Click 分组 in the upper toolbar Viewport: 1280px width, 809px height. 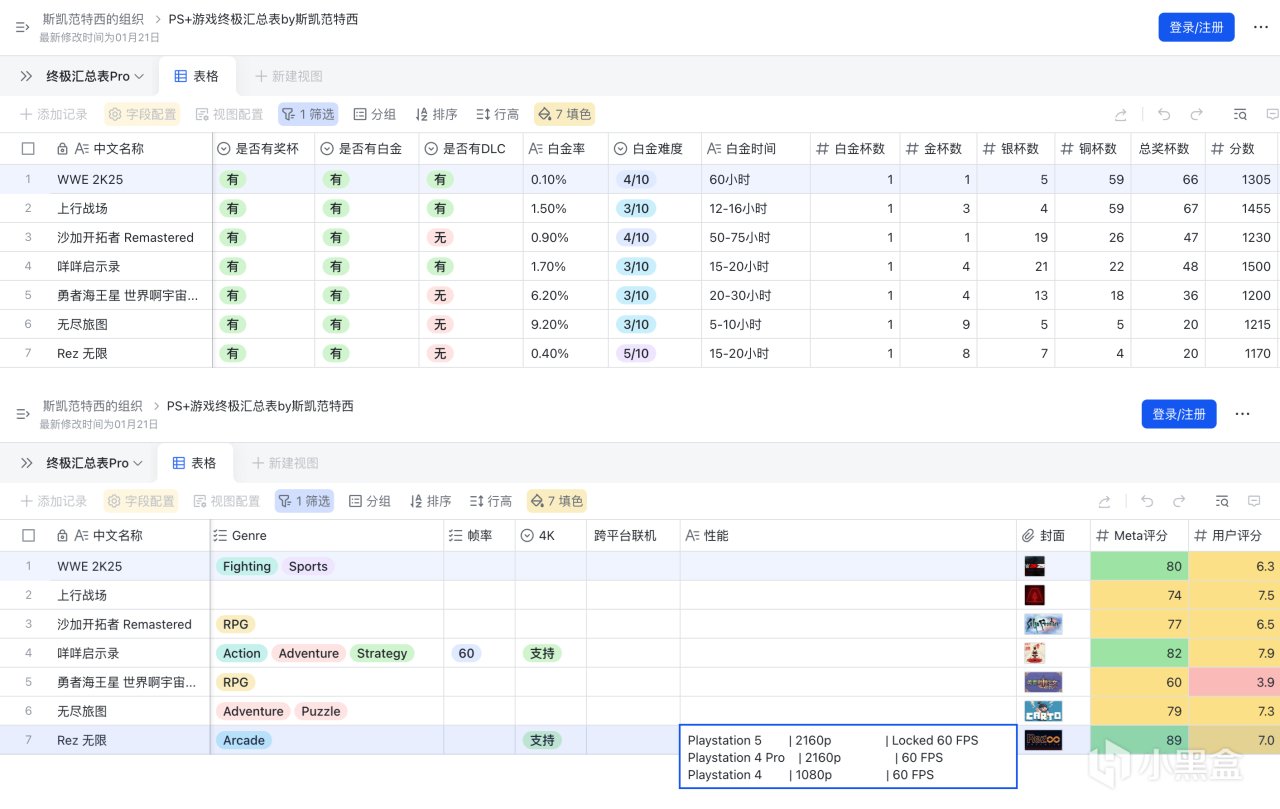[x=375, y=114]
